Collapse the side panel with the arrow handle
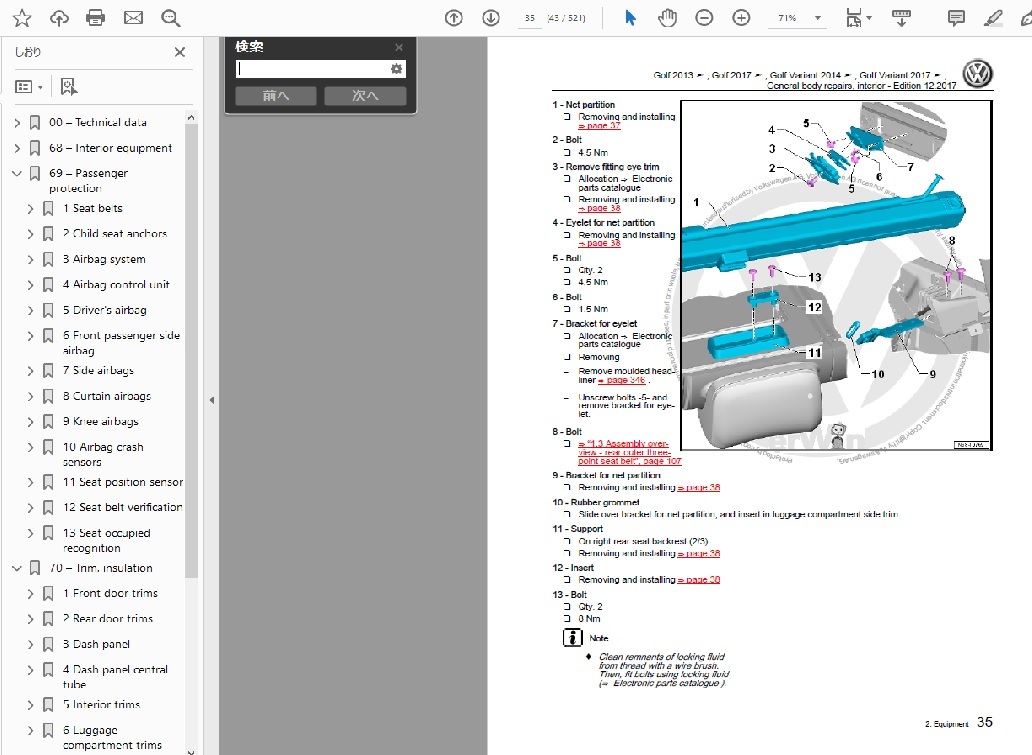Viewport: 1032px width, 755px height. [x=212, y=400]
